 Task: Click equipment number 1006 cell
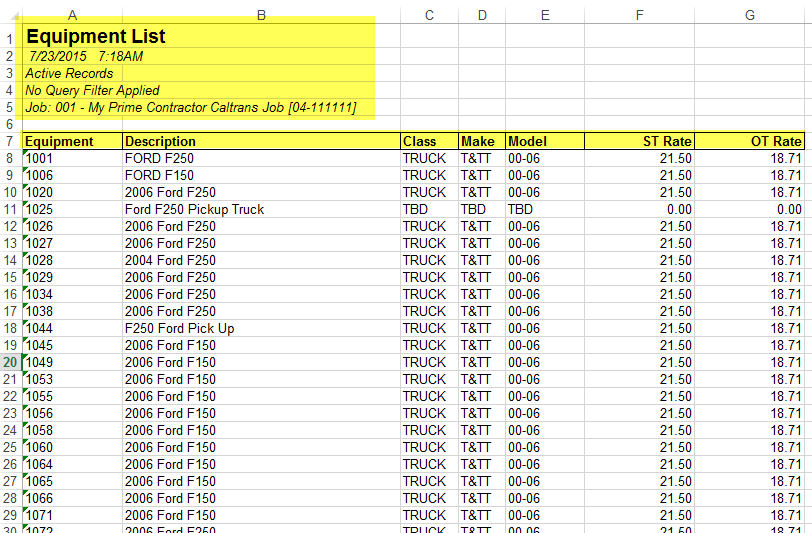tap(72, 175)
